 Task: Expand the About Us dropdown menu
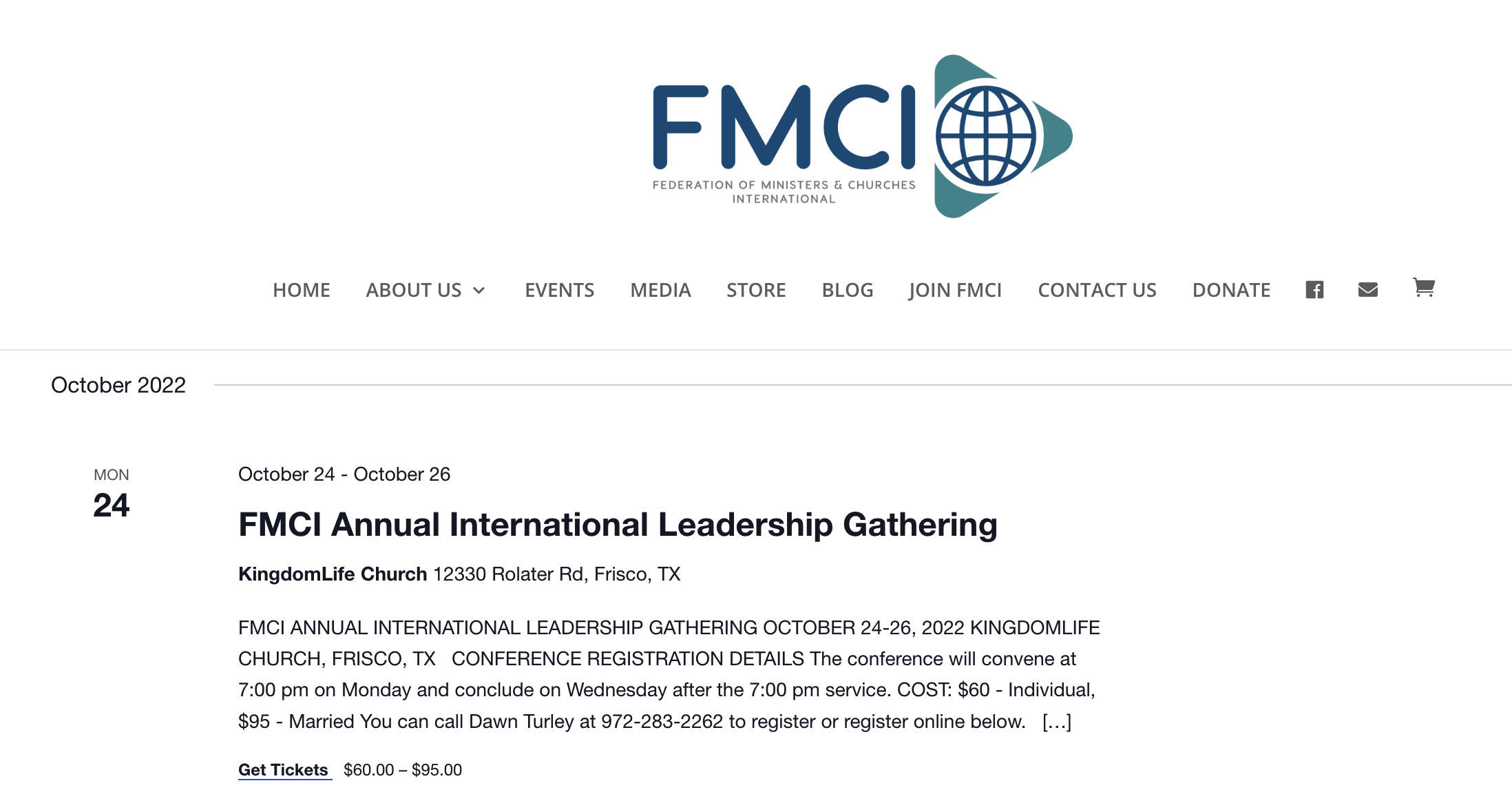[426, 290]
